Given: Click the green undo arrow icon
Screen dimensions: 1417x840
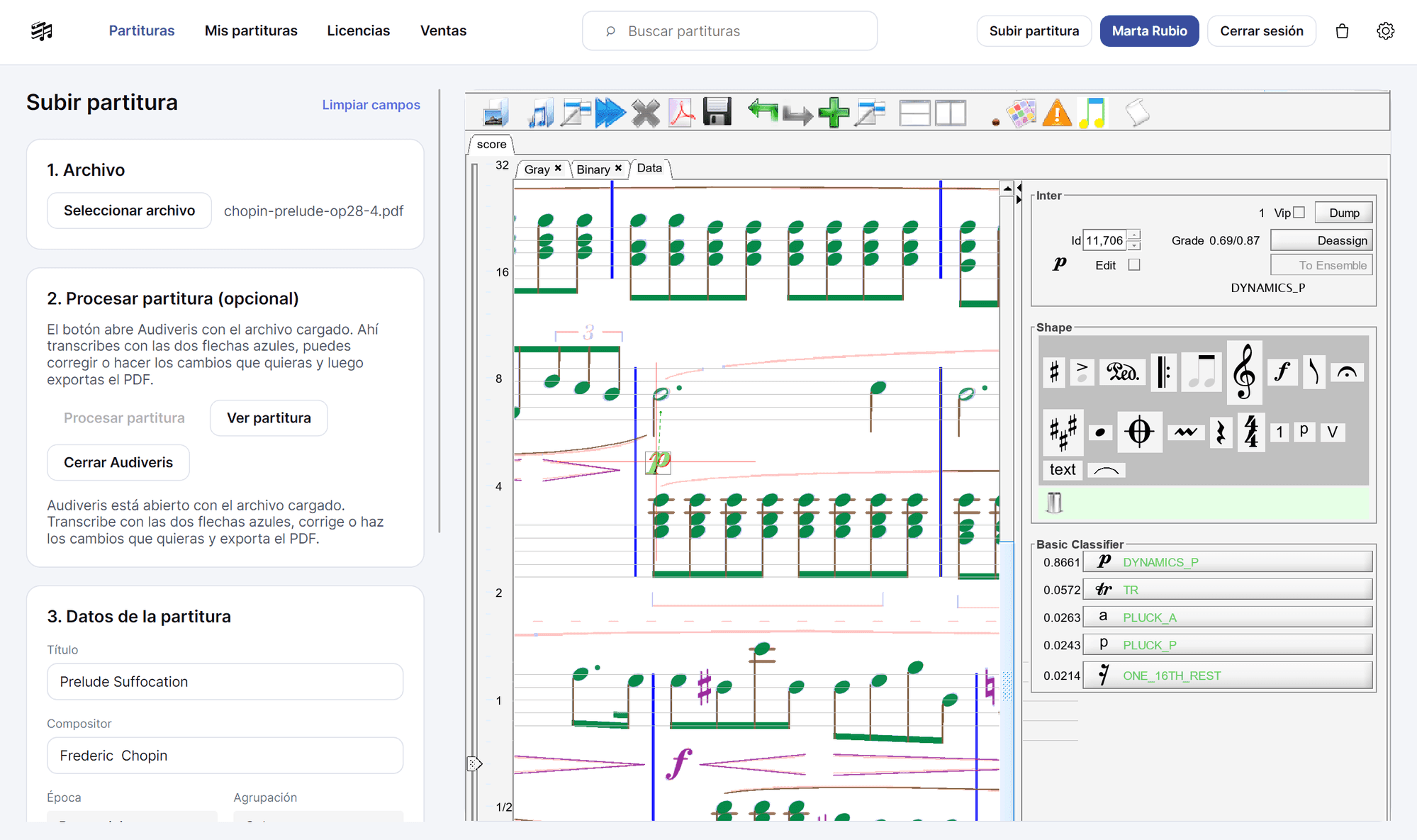Looking at the screenshot, I should (763, 111).
